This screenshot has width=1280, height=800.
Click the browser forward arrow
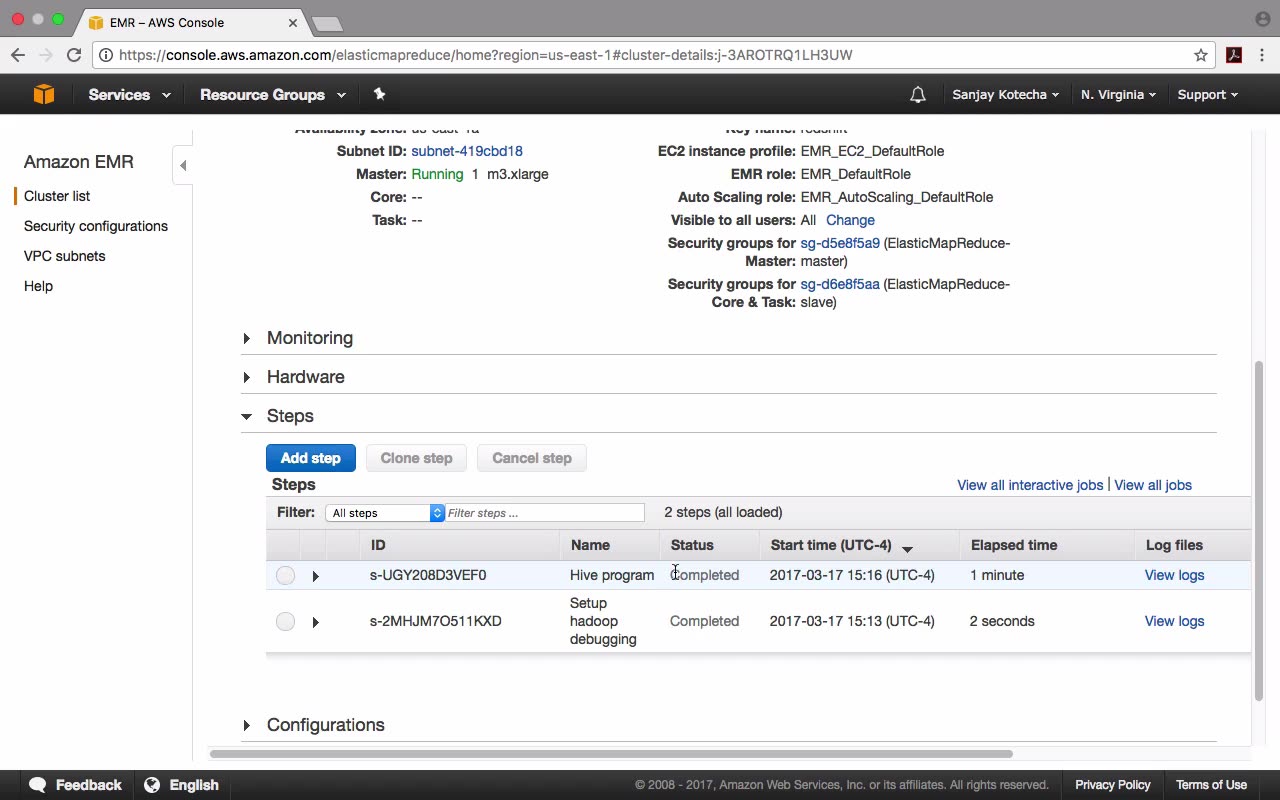point(46,55)
